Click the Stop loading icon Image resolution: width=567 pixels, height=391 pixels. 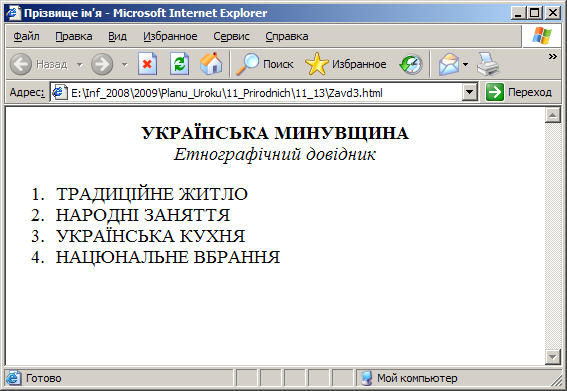[148, 64]
